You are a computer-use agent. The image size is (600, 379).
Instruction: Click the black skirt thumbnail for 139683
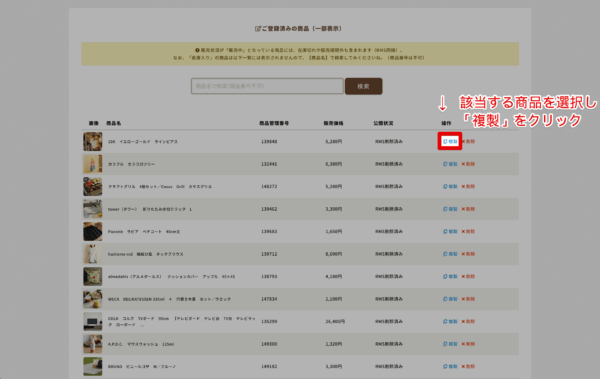pyautogui.click(x=93, y=231)
